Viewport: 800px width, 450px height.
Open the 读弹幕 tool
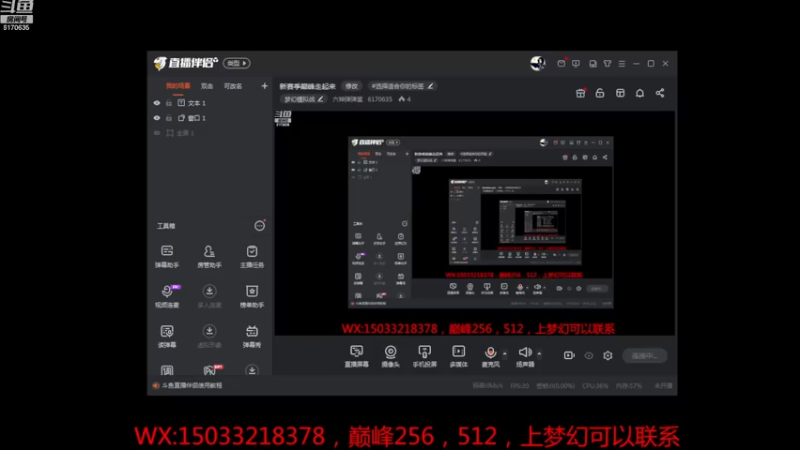pos(167,336)
